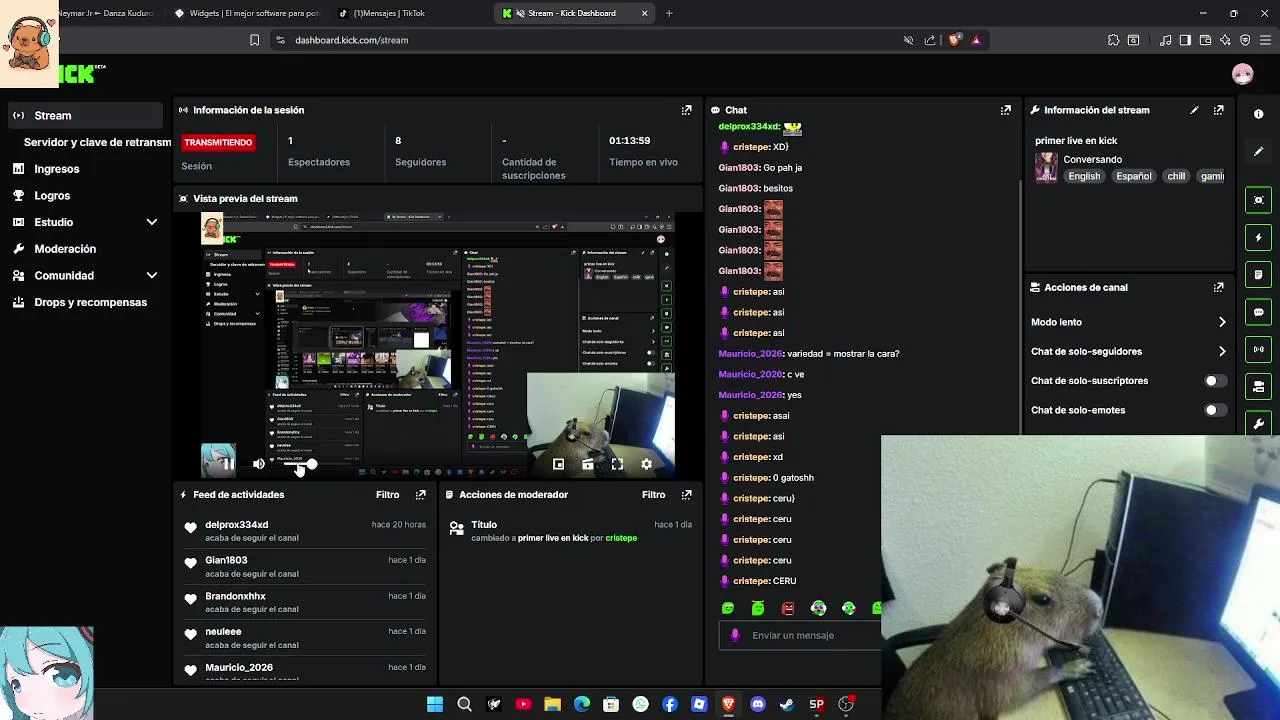Open cristepe link in moderator actions

coord(621,538)
